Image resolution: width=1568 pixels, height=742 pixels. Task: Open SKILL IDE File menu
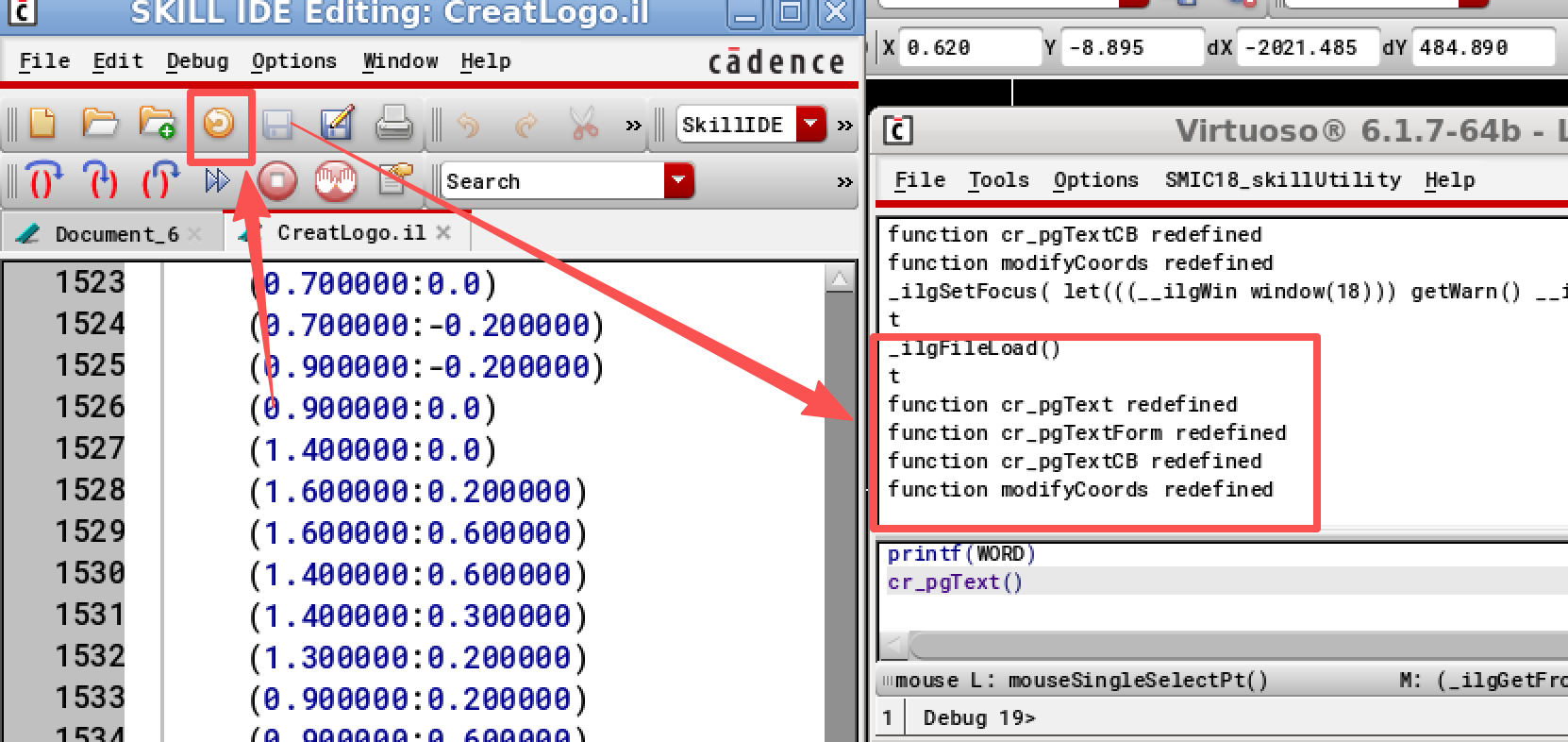pyautogui.click(x=44, y=61)
